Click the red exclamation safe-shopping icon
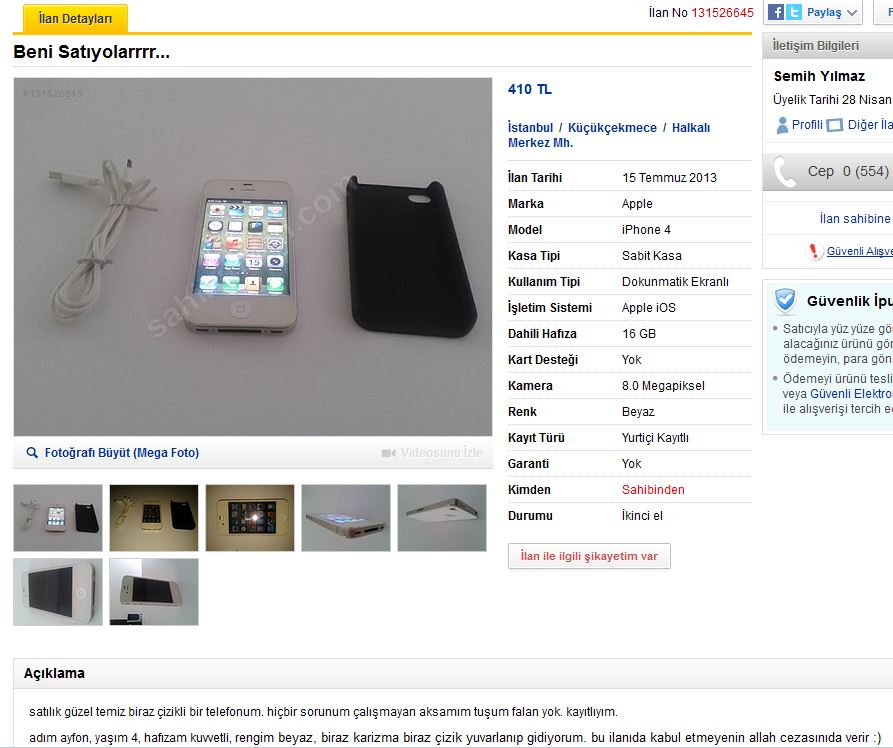The width and height of the screenshot is (893, 748). click(x=814, y=251)
